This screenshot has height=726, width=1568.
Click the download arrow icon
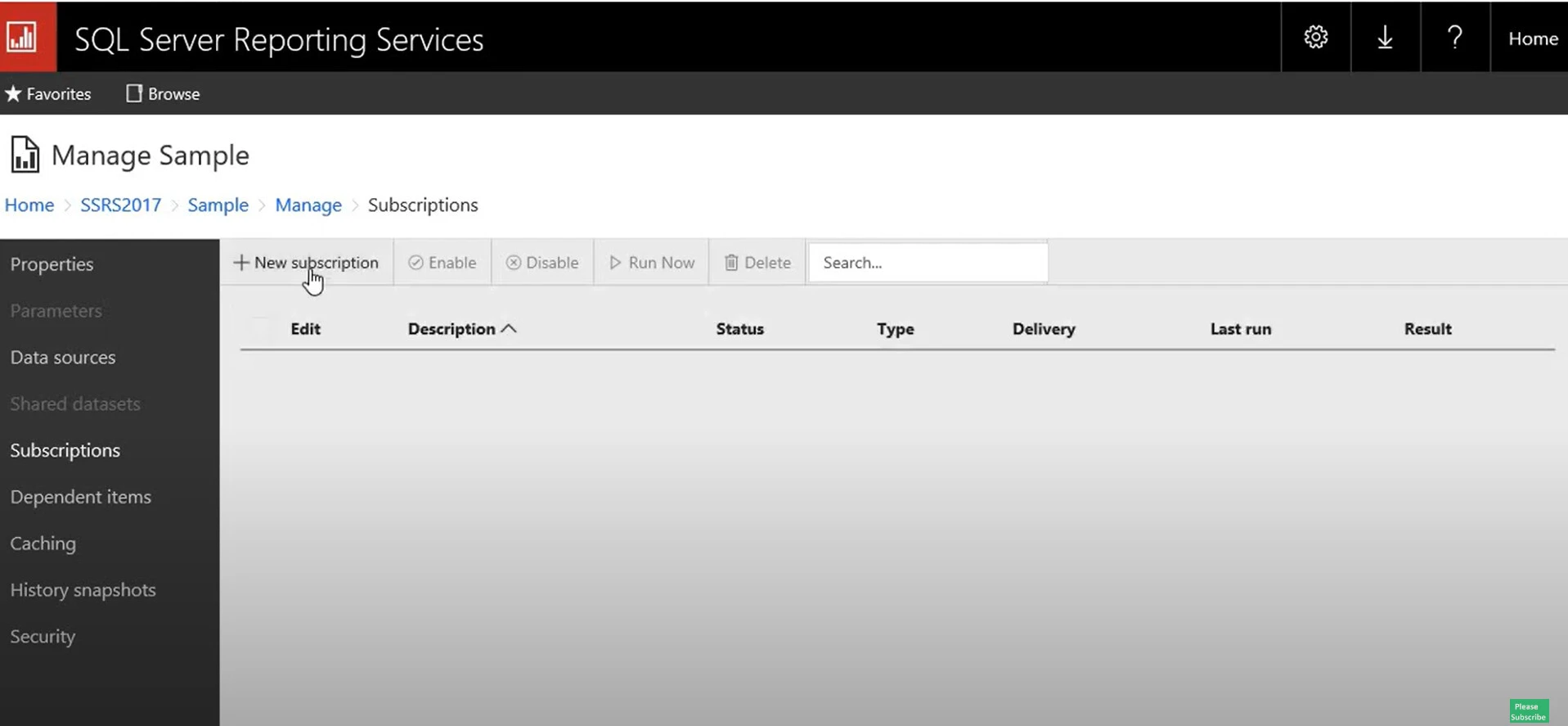click(x=1385, y=38)
